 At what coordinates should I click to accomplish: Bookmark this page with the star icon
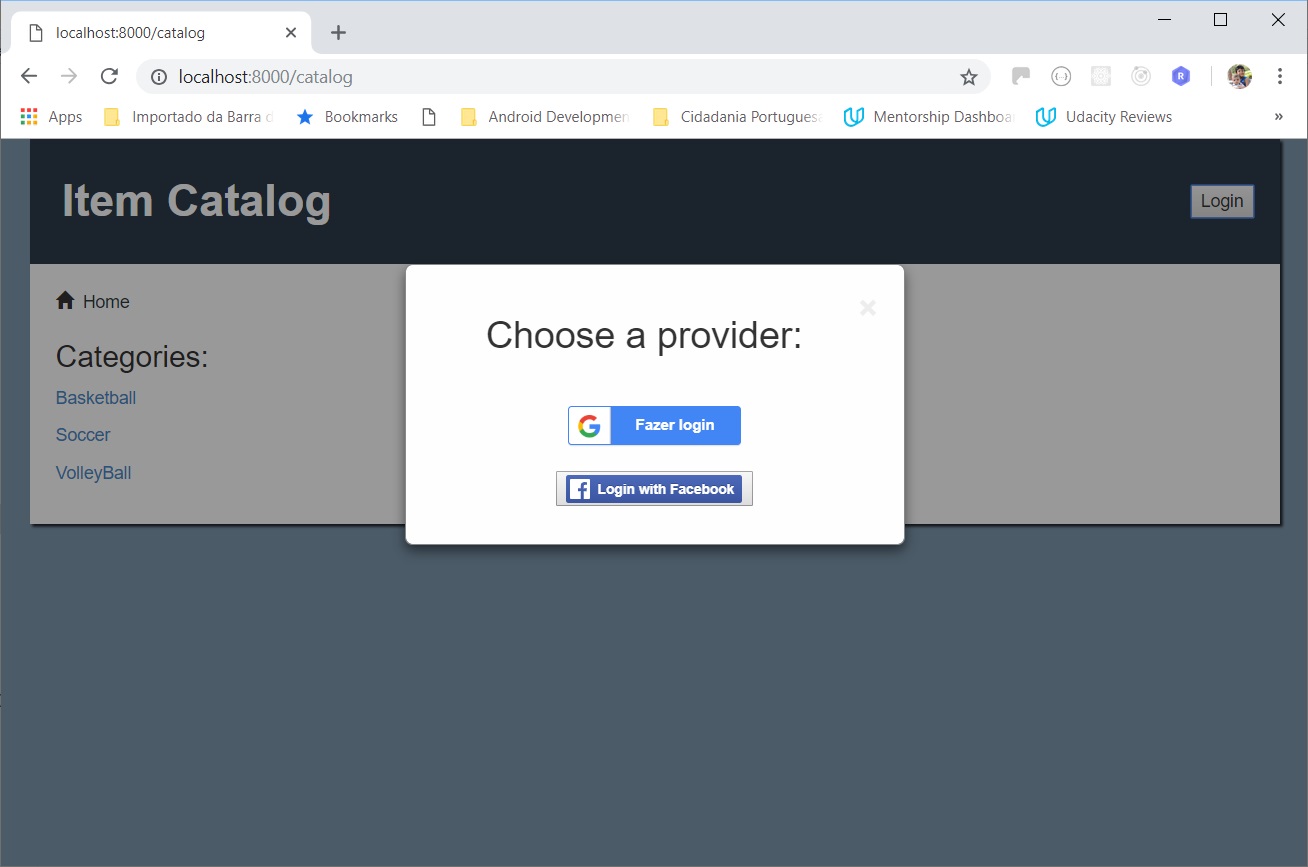[x=968, y=77]
